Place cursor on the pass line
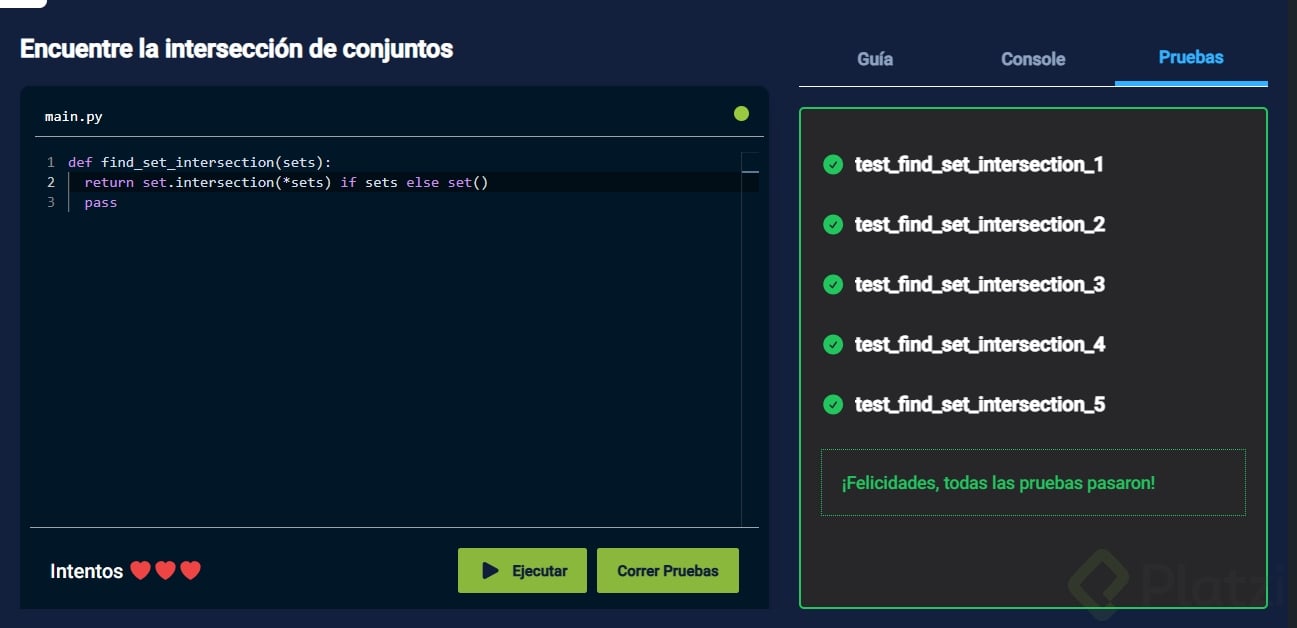1297x628 pixels. pyautogui.click(x=101, y=202)
